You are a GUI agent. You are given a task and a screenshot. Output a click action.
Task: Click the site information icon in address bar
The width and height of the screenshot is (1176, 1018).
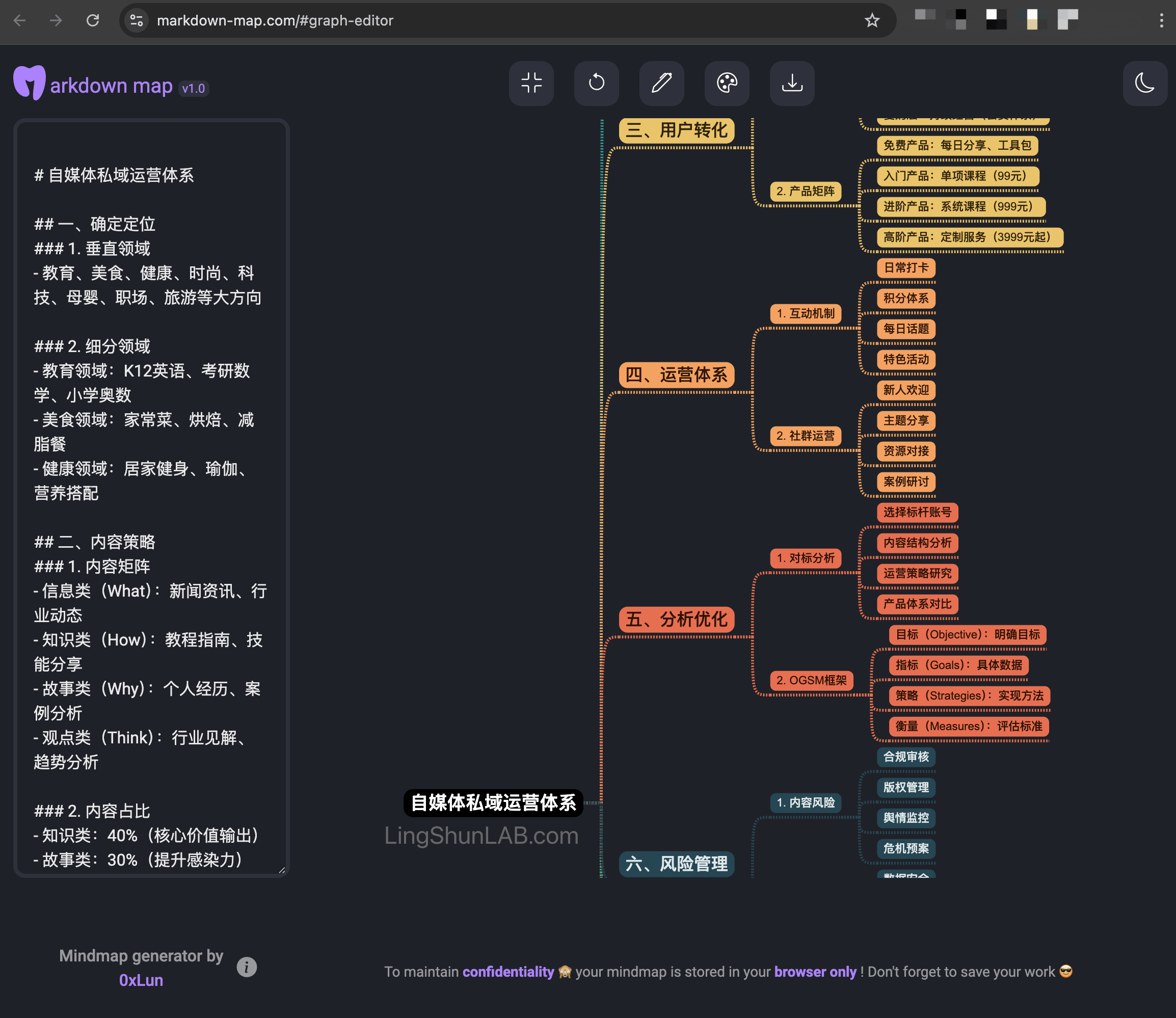(137, 20)
